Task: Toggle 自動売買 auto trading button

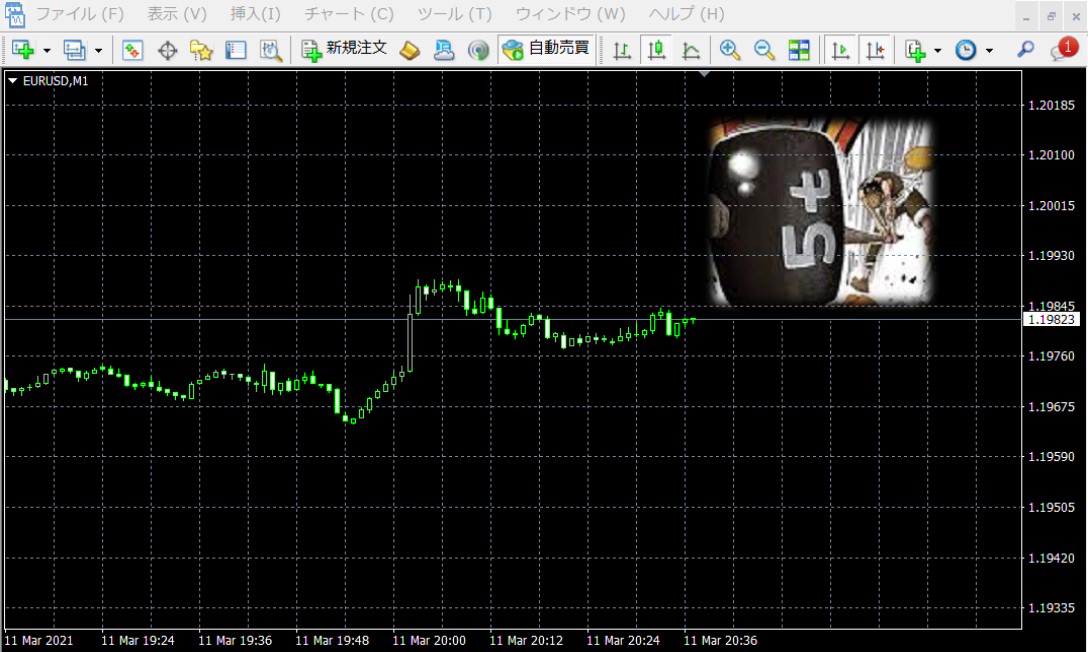Action: (x=546, y=50)
